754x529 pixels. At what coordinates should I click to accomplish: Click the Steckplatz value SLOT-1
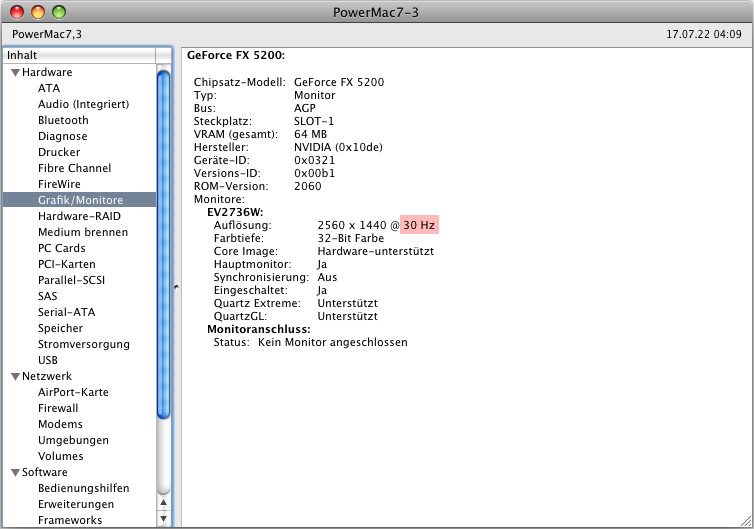pos(314,121)
